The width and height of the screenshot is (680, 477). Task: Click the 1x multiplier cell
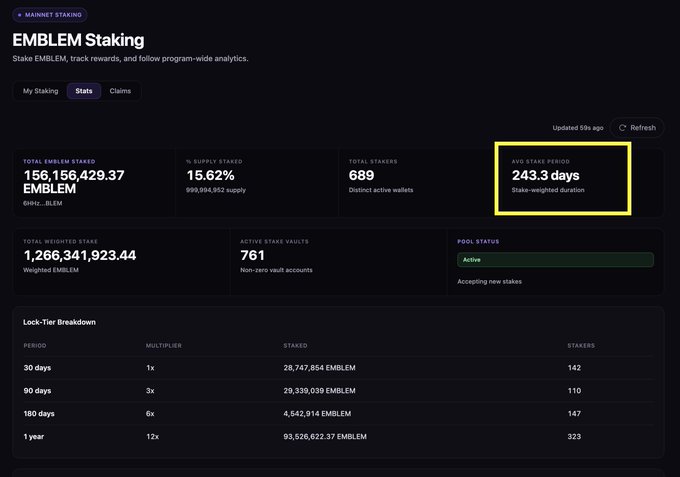coord(150,368)
